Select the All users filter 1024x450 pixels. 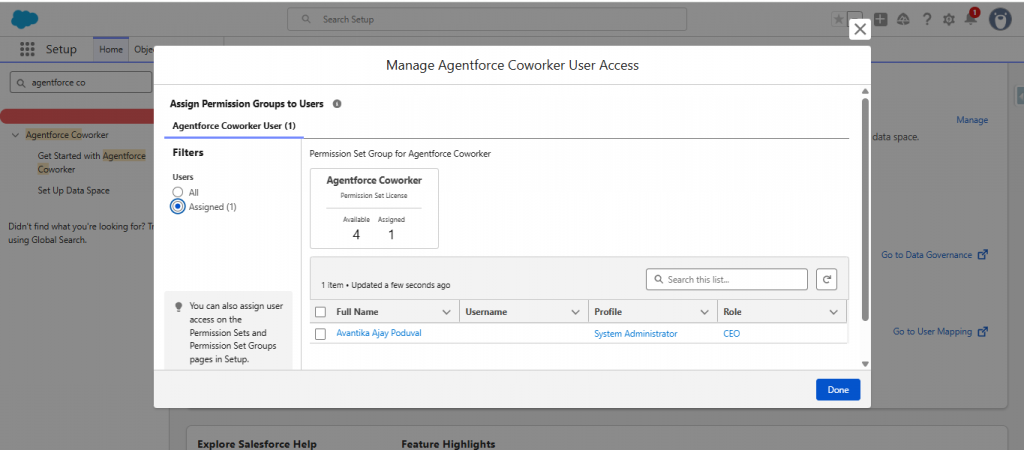[177, 192]
